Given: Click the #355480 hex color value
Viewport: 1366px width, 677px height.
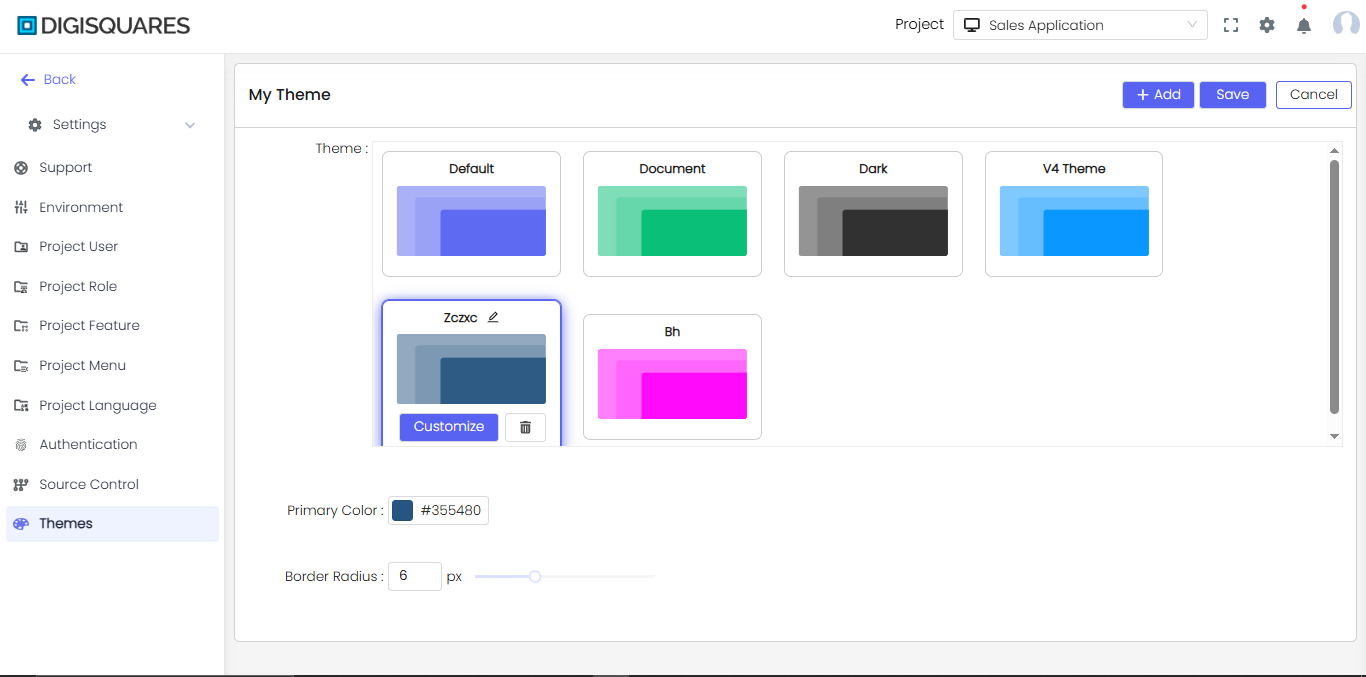Looking at the screenshot, I should coord(451,511).
